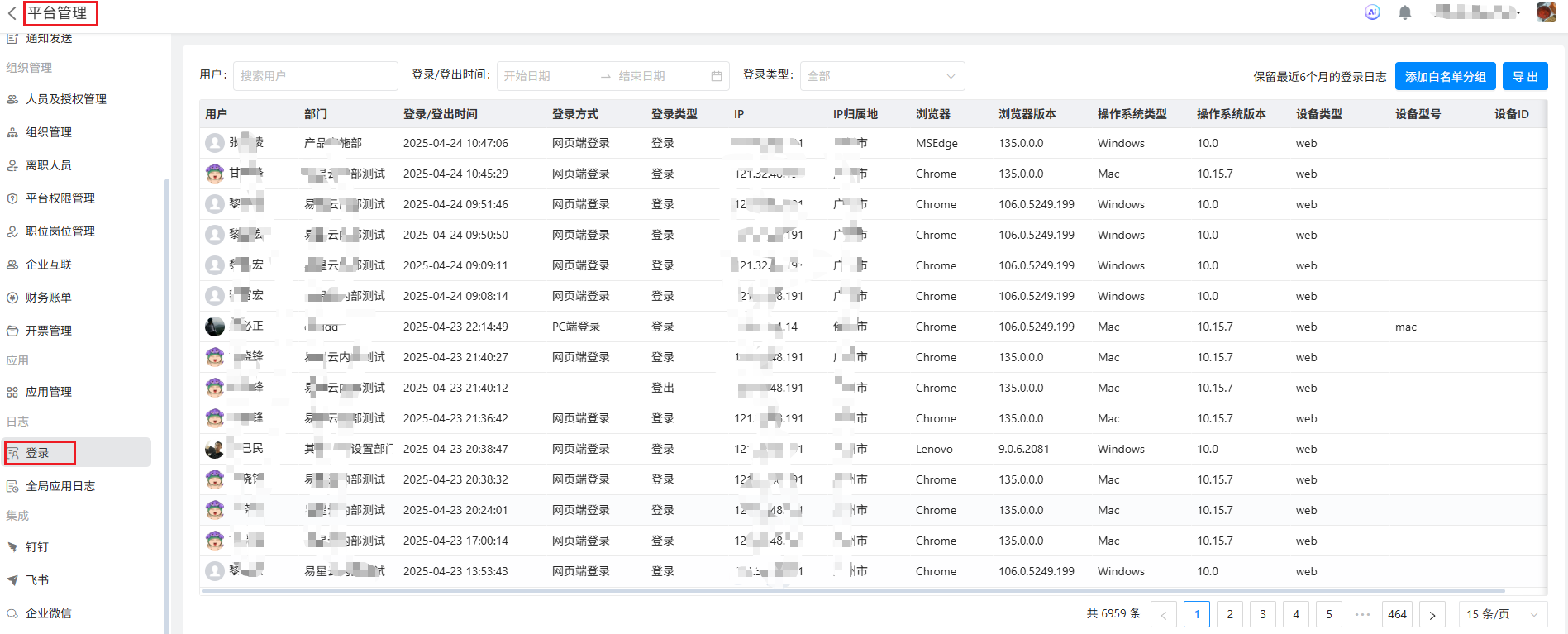This screenshot has width=1568, height=634.
Task: Open 企业微信 integration in sidebar
Action: tap(48, 613)
